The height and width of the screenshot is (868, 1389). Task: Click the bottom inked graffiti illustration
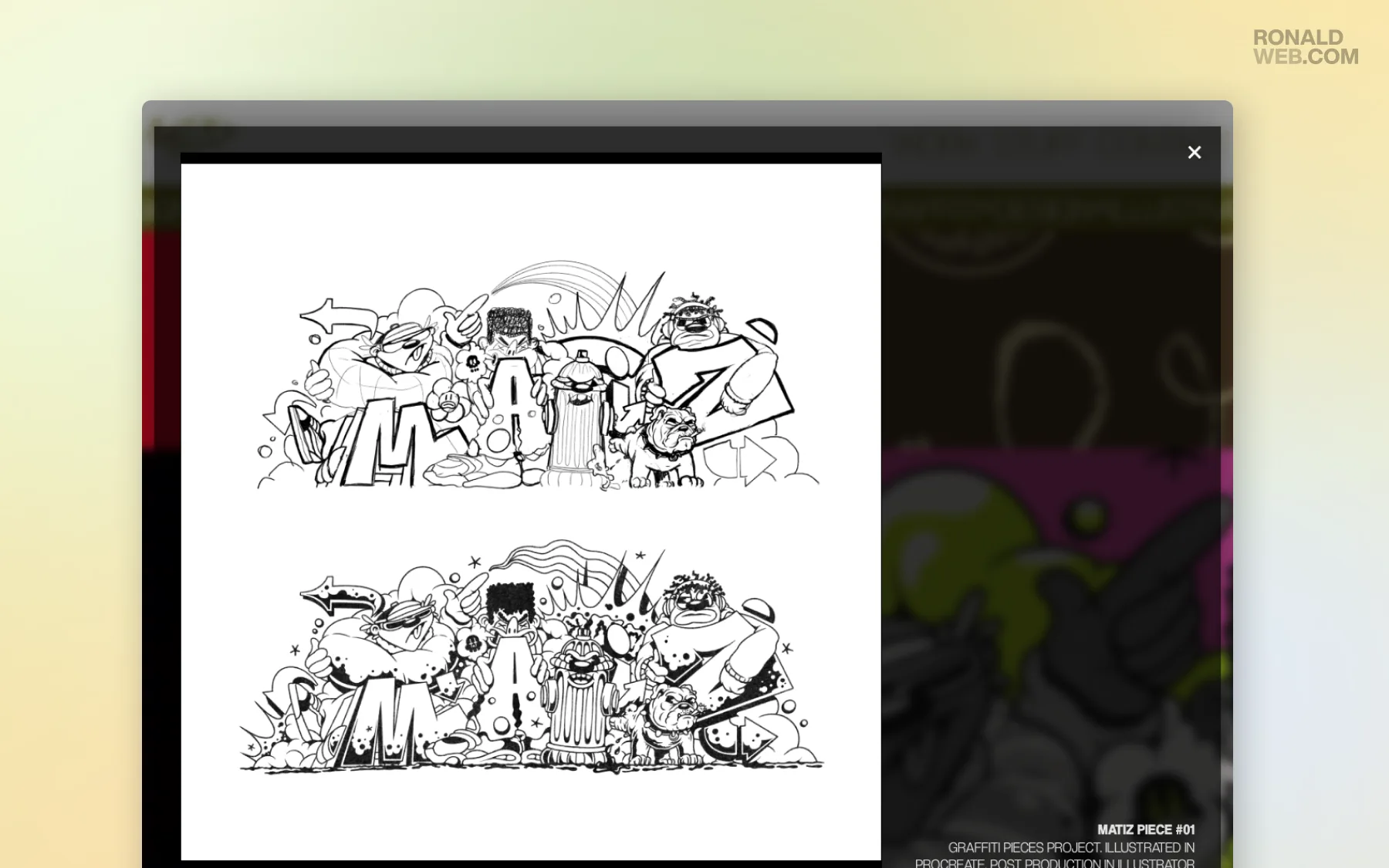point(532,657)
